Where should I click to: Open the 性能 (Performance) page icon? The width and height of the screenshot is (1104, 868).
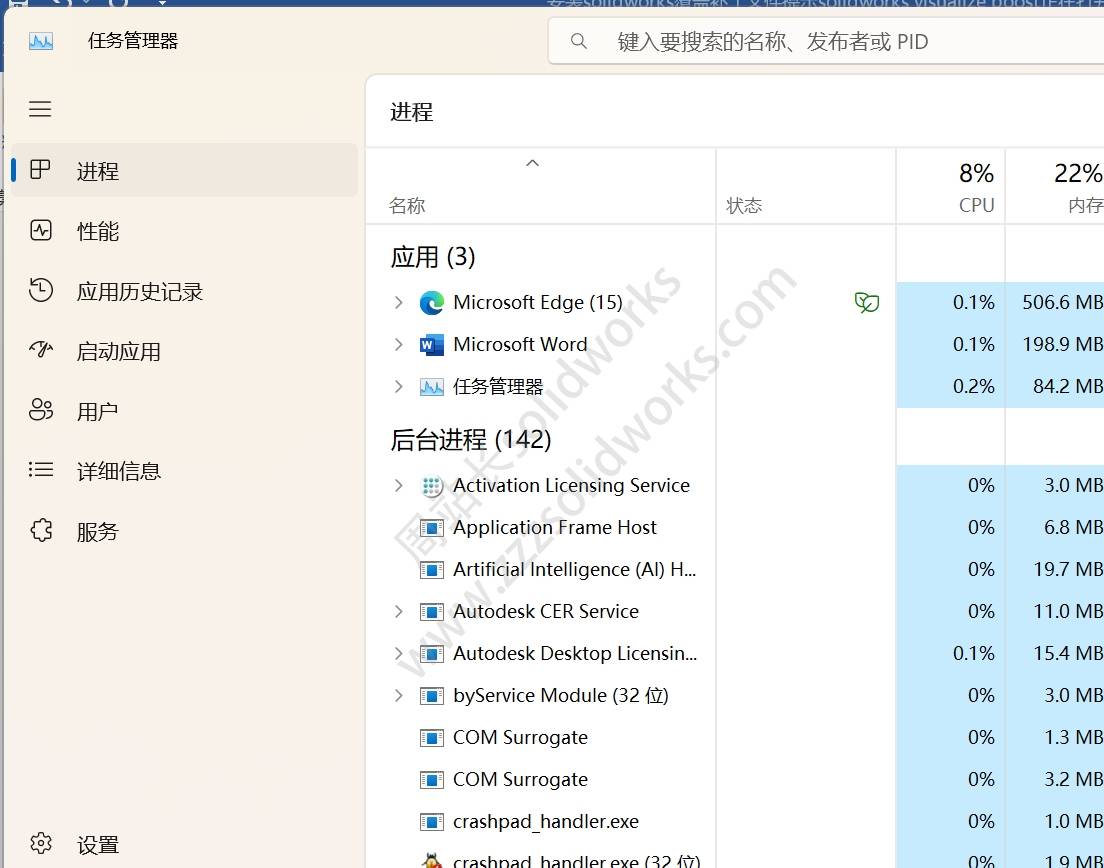[x=41, y=231]
